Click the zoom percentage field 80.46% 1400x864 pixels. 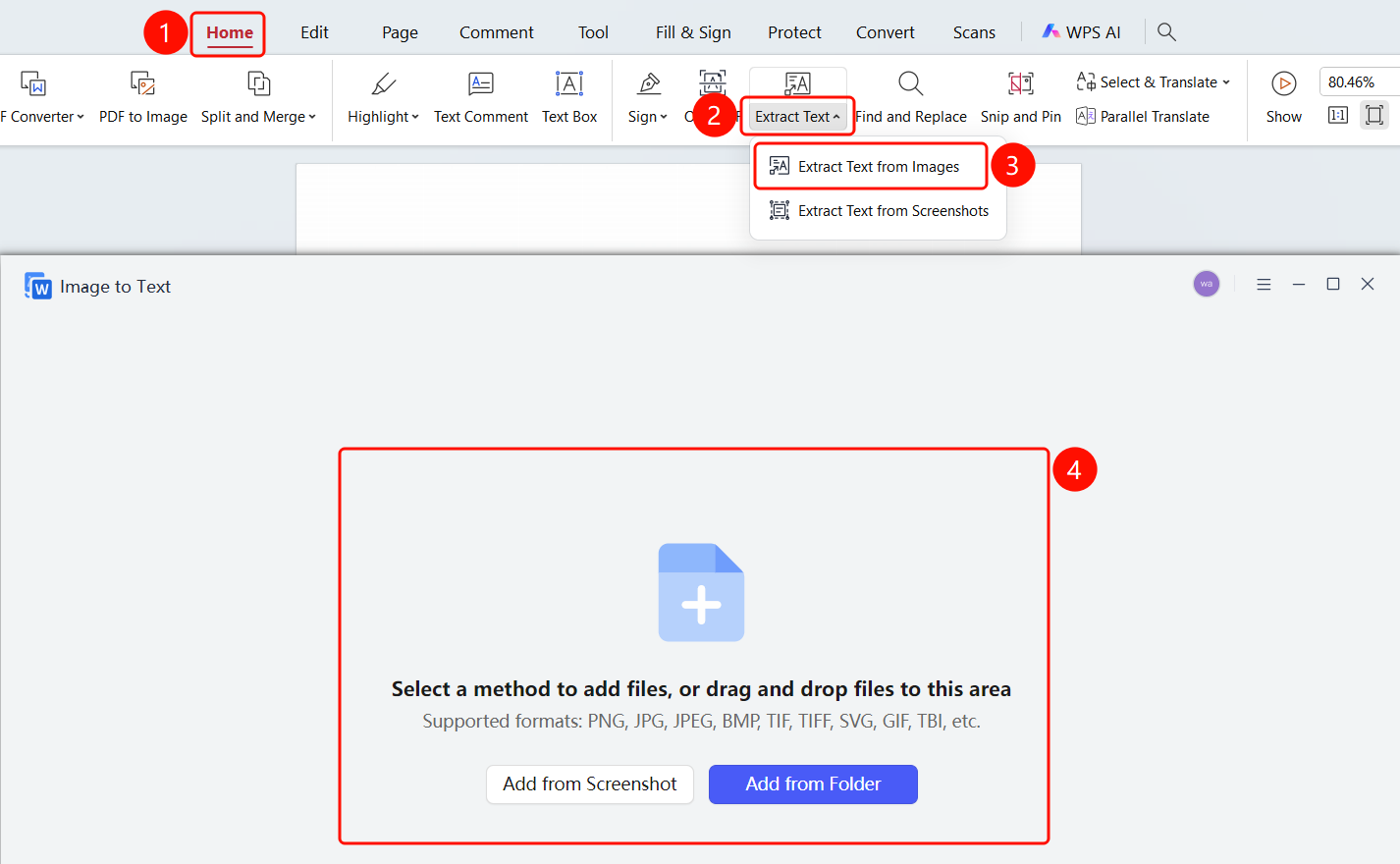click(1360, 81)
